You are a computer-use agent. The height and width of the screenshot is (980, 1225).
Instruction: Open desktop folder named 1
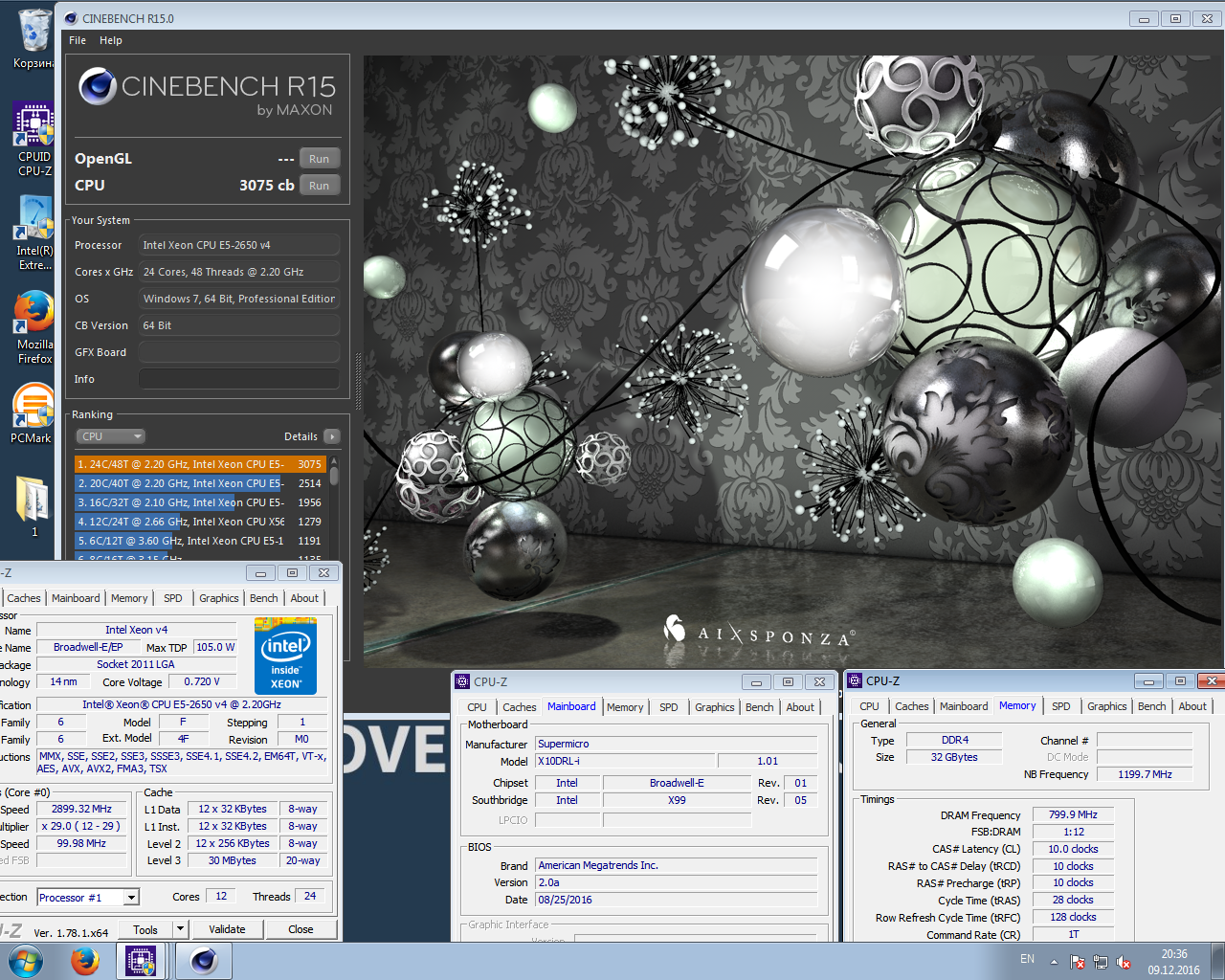point(33,507)
